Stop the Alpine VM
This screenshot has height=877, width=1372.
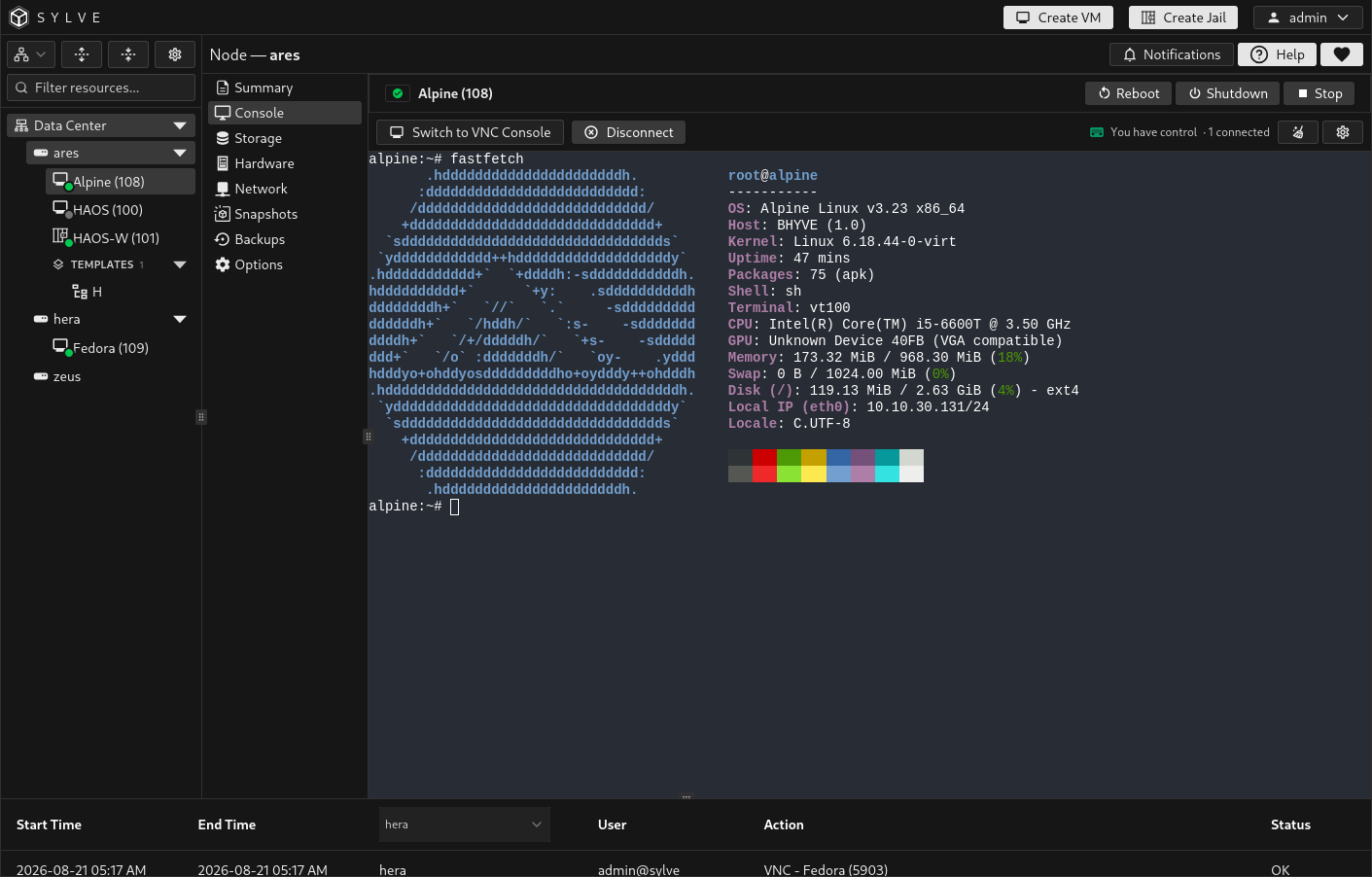1319,93
